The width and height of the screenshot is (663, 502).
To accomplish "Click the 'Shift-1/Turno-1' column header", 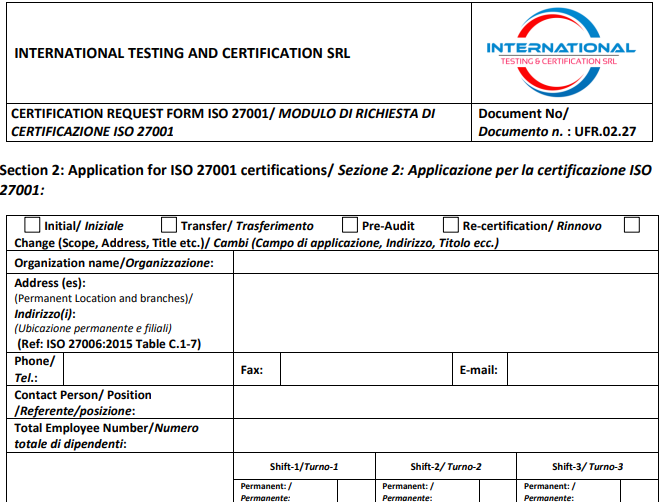I will [x=304, y=466].
